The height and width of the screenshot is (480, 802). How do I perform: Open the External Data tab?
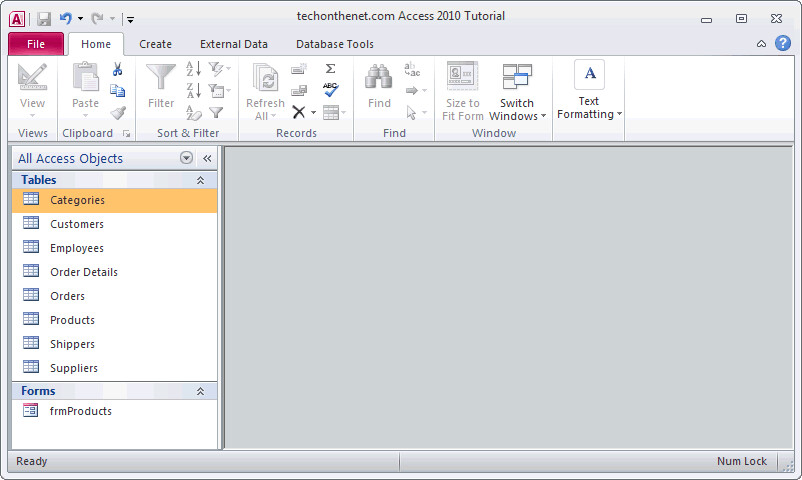pyautogui.click(x=234, y=44)
